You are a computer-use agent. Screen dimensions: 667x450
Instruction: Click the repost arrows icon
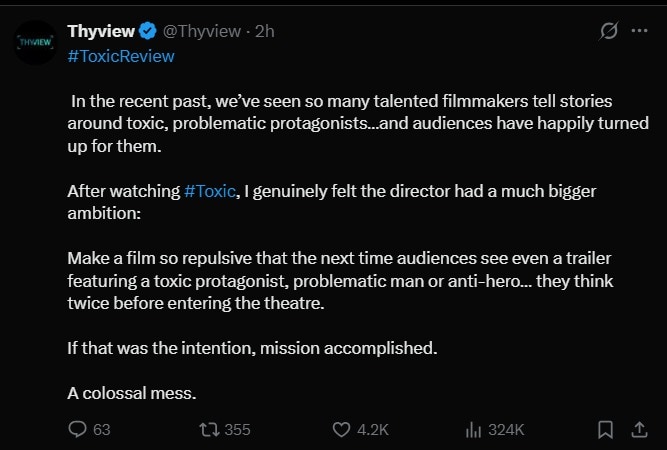pos(210,430)
